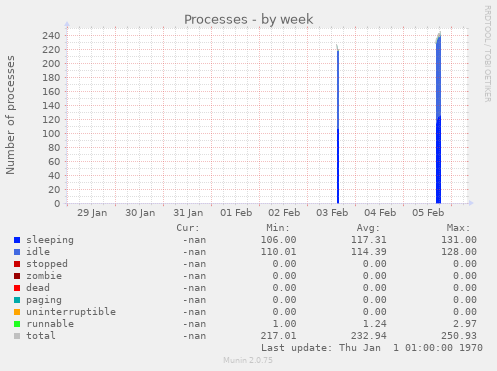
Task: Click total avg value 232.94
Action: pyautogui.click(x=369, y=336)
